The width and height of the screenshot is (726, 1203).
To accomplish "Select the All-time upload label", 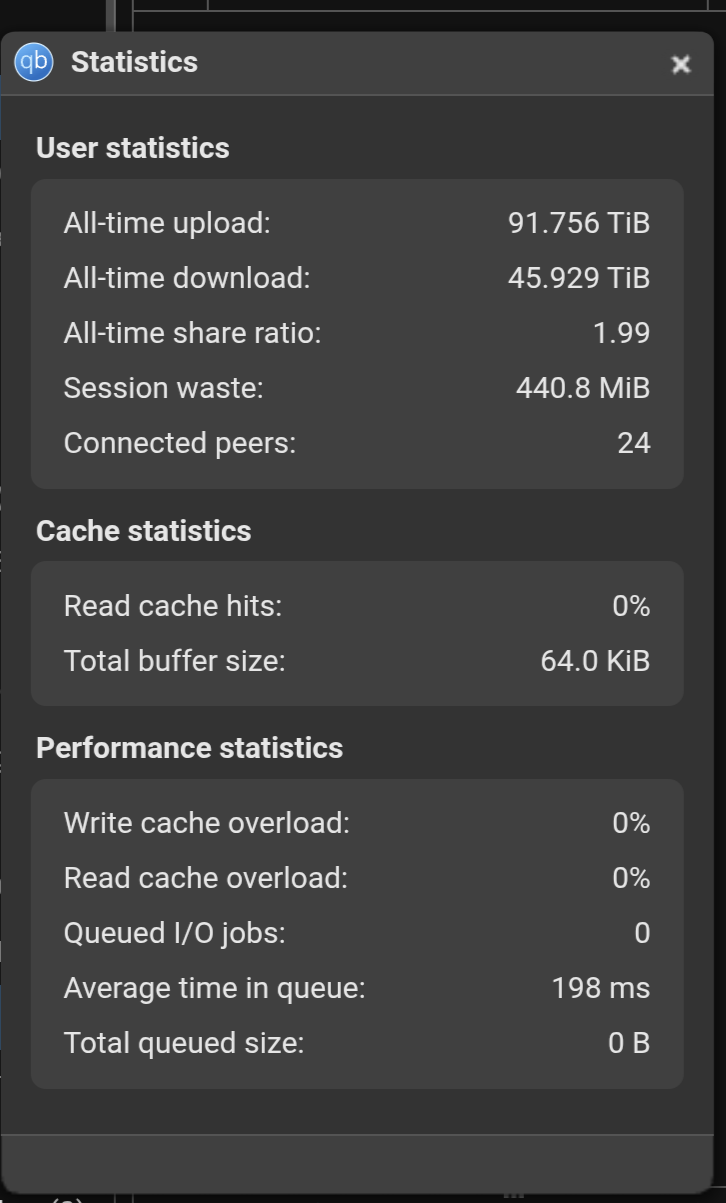I will (167, 223).
